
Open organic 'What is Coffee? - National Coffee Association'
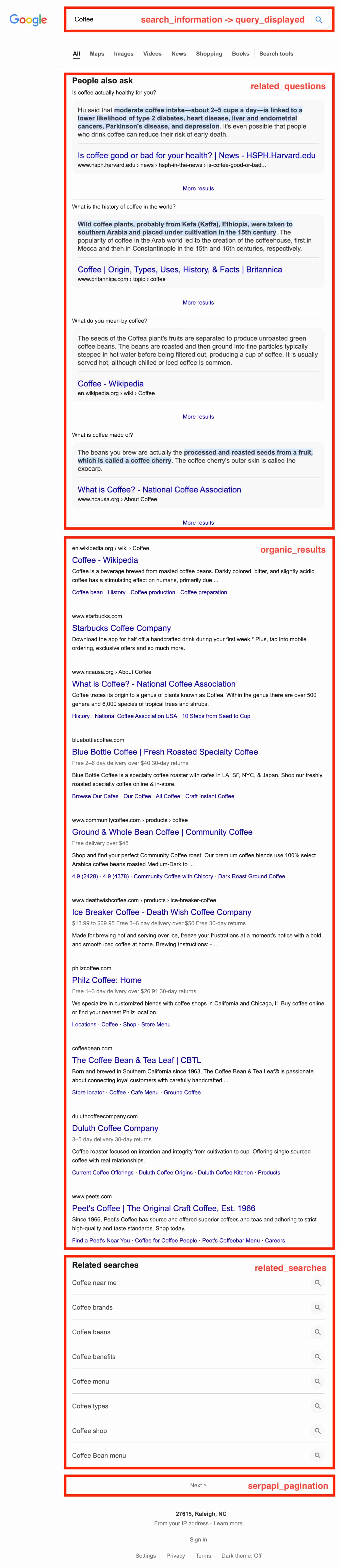tap(153, 684)
